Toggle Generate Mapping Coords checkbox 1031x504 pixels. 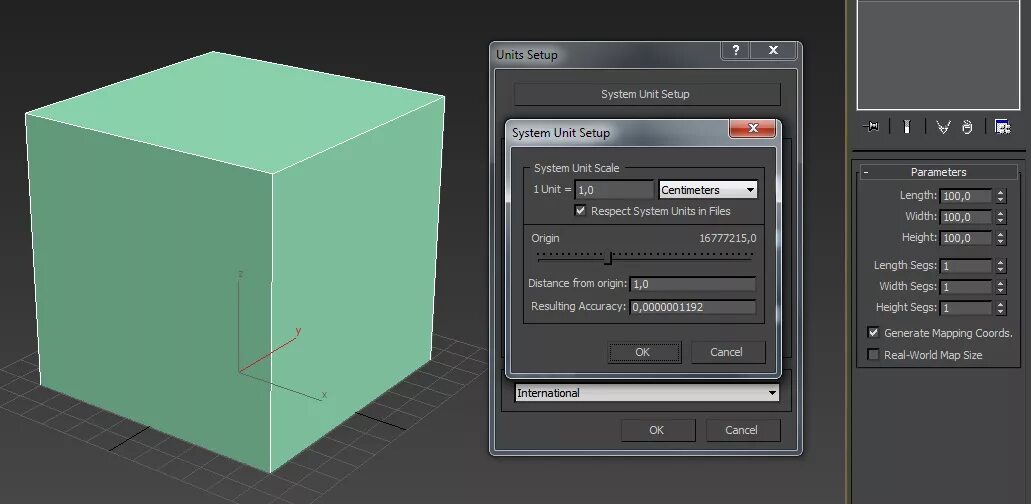pos(873,332)
